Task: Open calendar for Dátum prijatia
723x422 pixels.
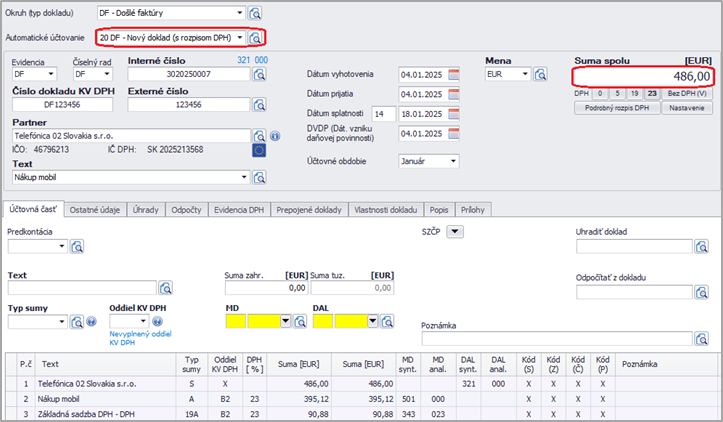Action: coord(454,94)
